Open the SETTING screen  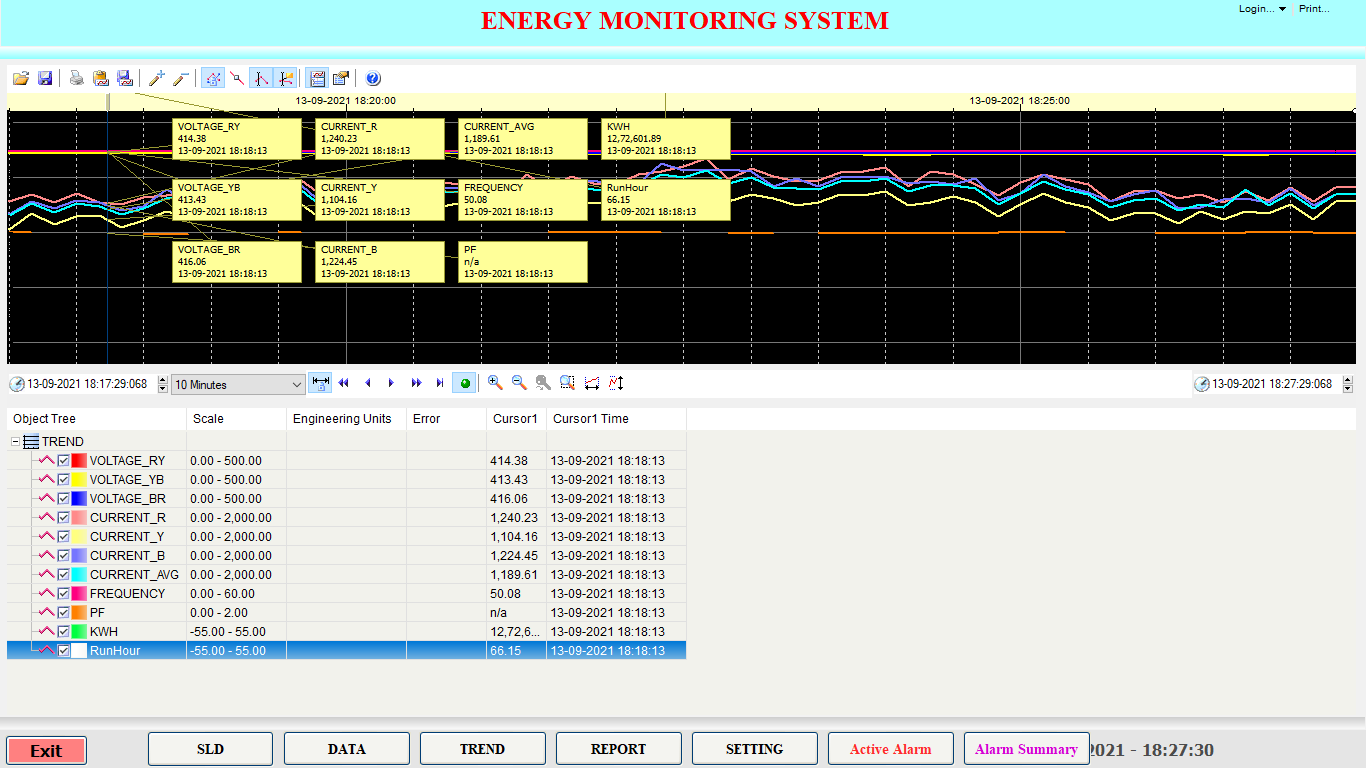click(754, 749)
